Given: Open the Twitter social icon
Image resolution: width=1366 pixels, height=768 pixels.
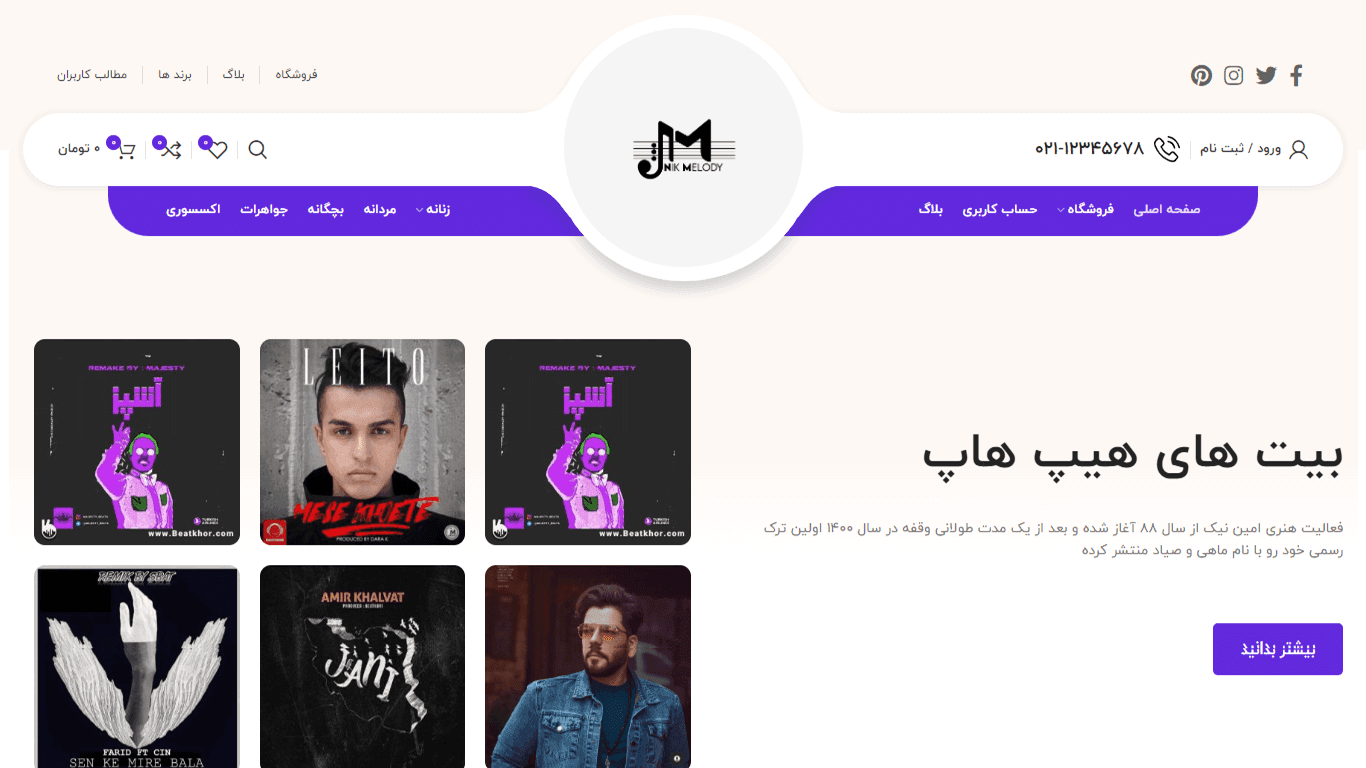Looking at the screenshot, I should coord(1266,75).
